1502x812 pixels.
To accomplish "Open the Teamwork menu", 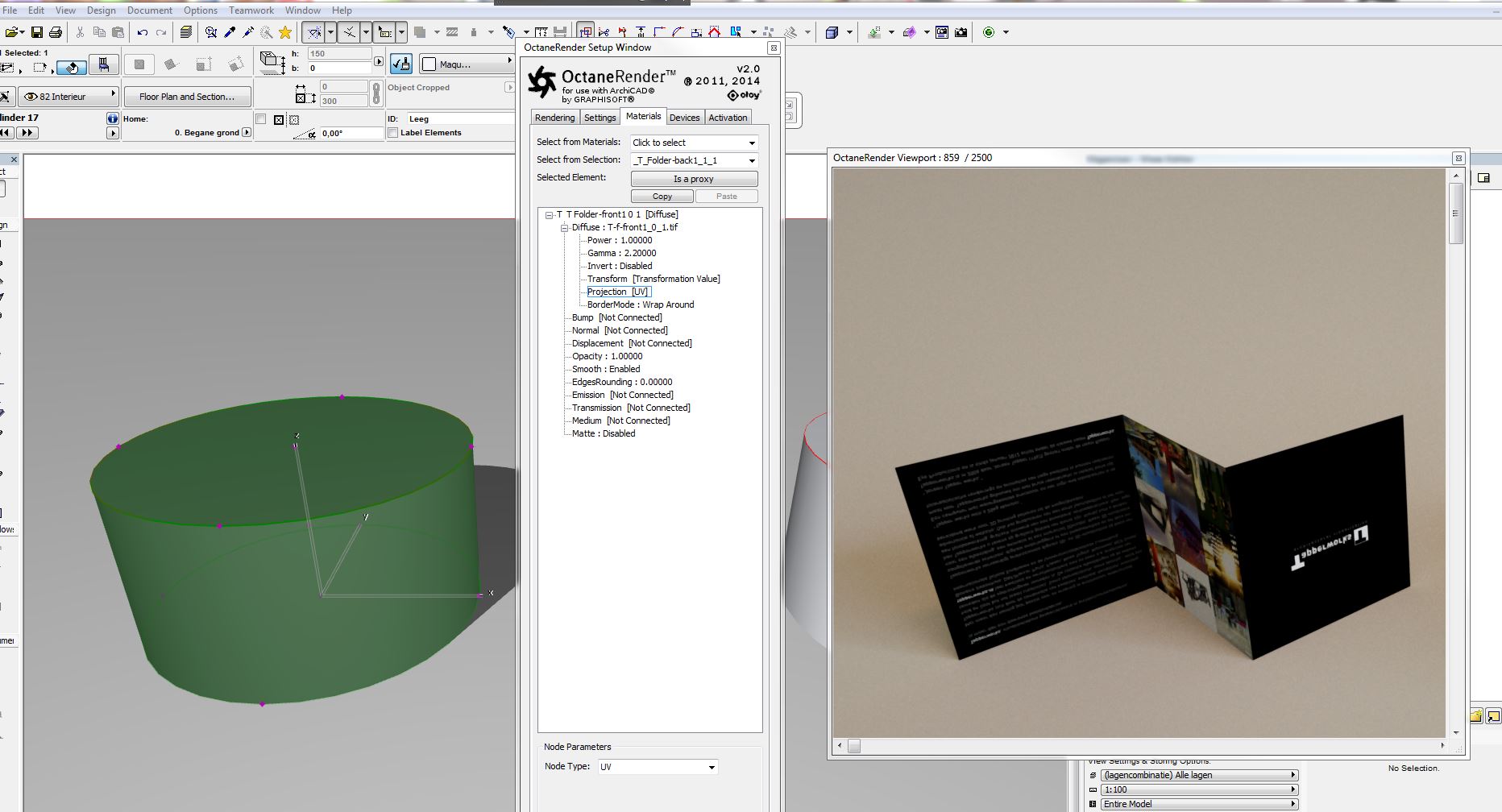I will 251,10.
